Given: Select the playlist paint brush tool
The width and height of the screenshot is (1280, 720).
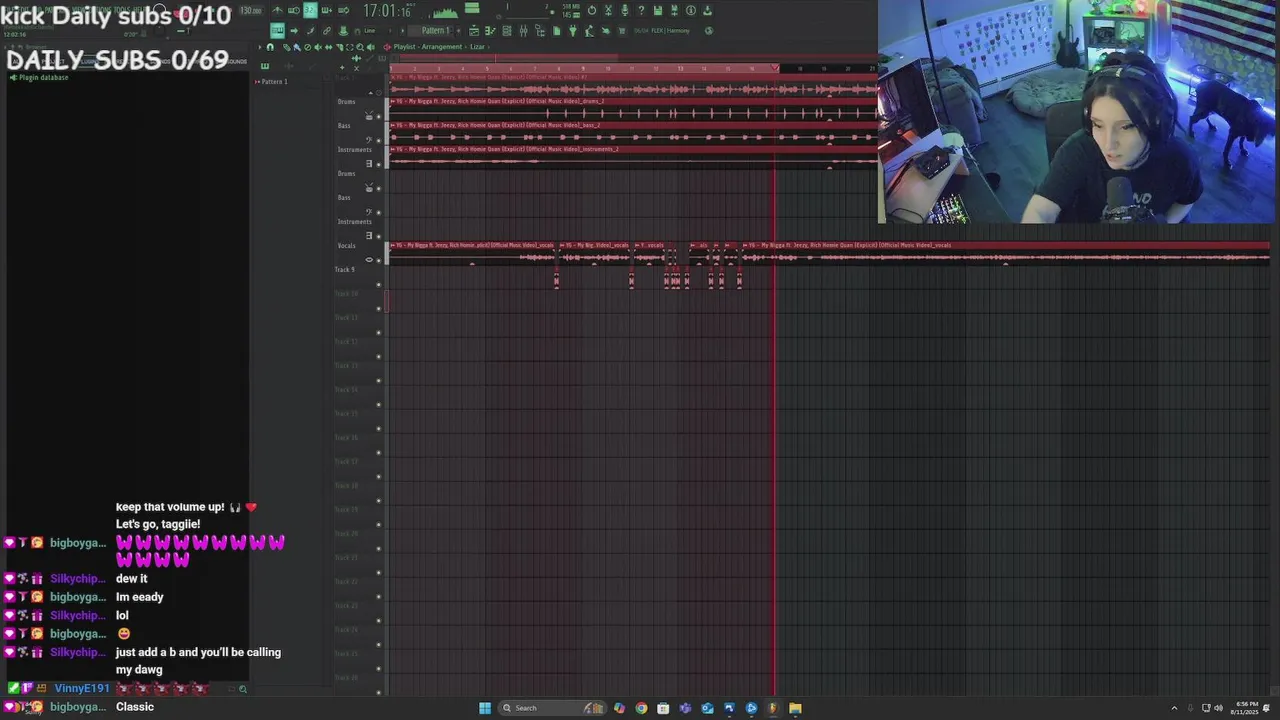Looking at the screenshot, I should (297, 47).
